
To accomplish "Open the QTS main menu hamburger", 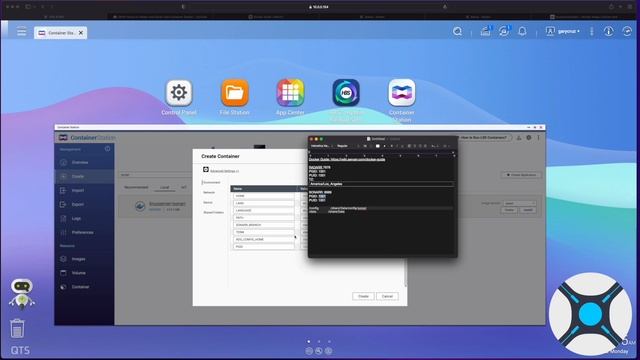I will point(21,32).
